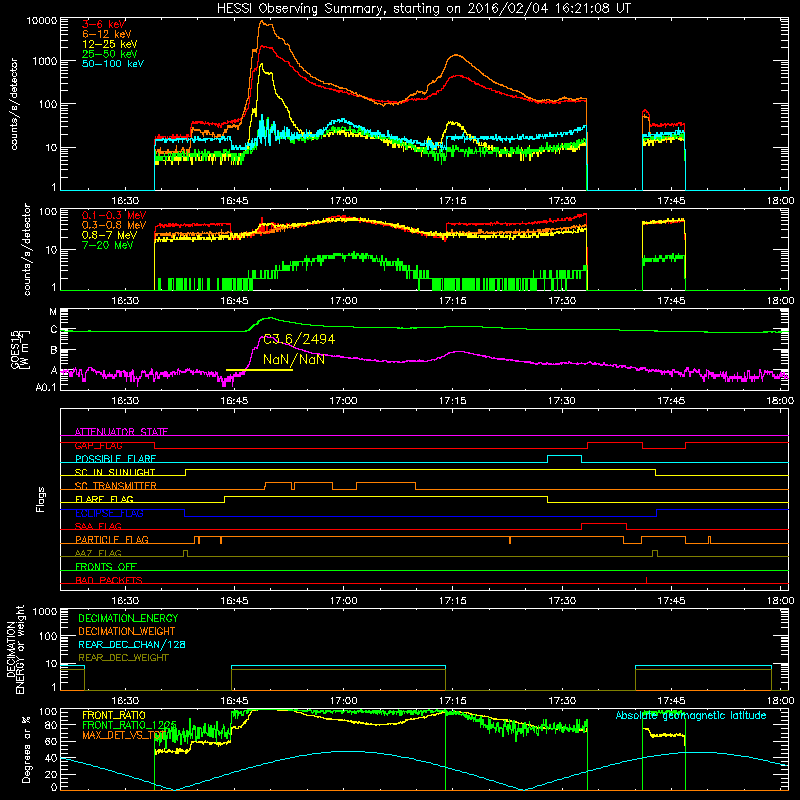800x800 pixels.
Task: Select the 12-25 keV legend label
Action: 110,44
